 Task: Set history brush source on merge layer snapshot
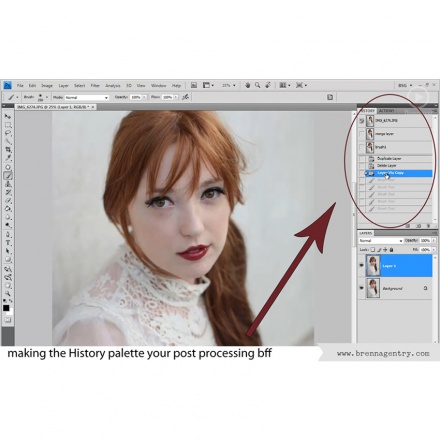pos(362,134)
